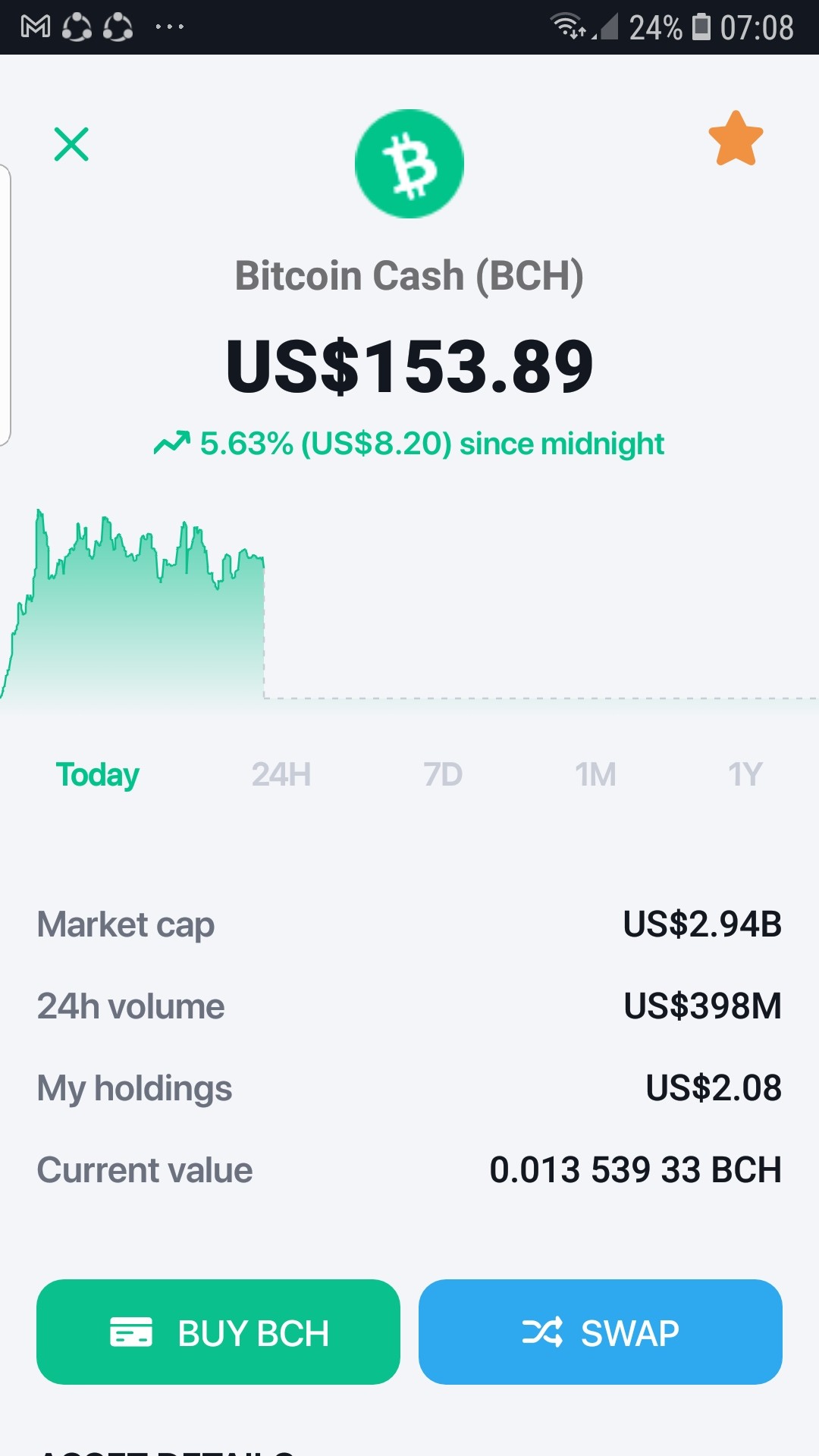Tap the My holdings US$2.08 row
This screenshot has height=1456, width=819.
tap(409, 1088)
